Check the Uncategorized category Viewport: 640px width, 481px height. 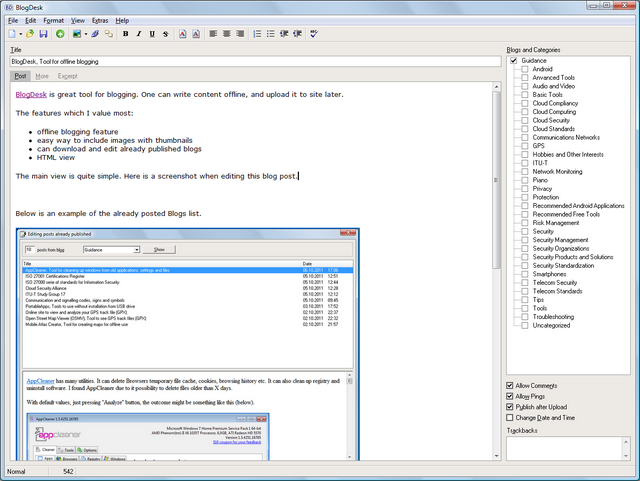(524, 325)
